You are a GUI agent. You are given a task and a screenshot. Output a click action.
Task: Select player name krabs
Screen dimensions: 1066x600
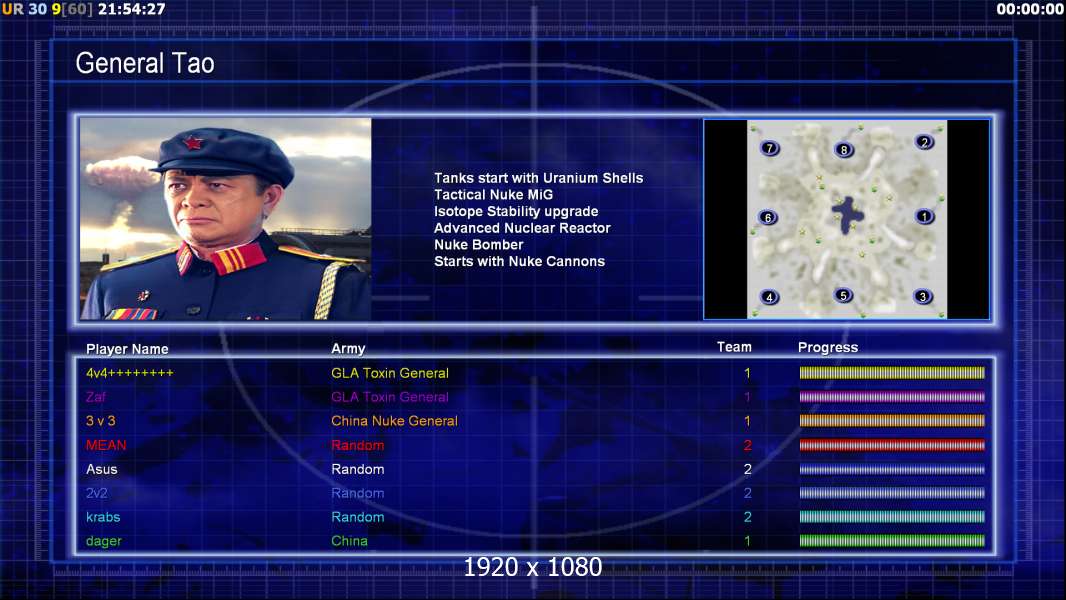point(103,517)
